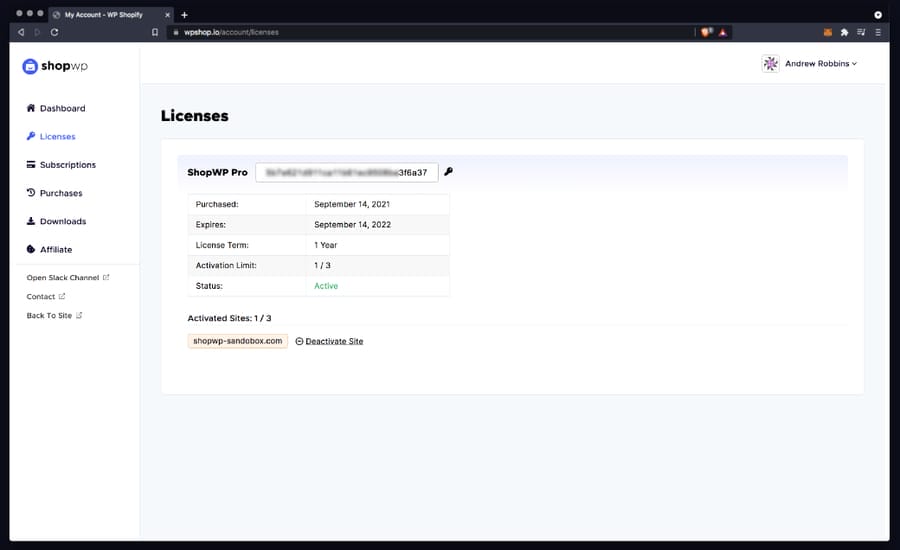The image size is (900, 550).
Task: Click the 1 Year license term value
Action: click(325, 245)
